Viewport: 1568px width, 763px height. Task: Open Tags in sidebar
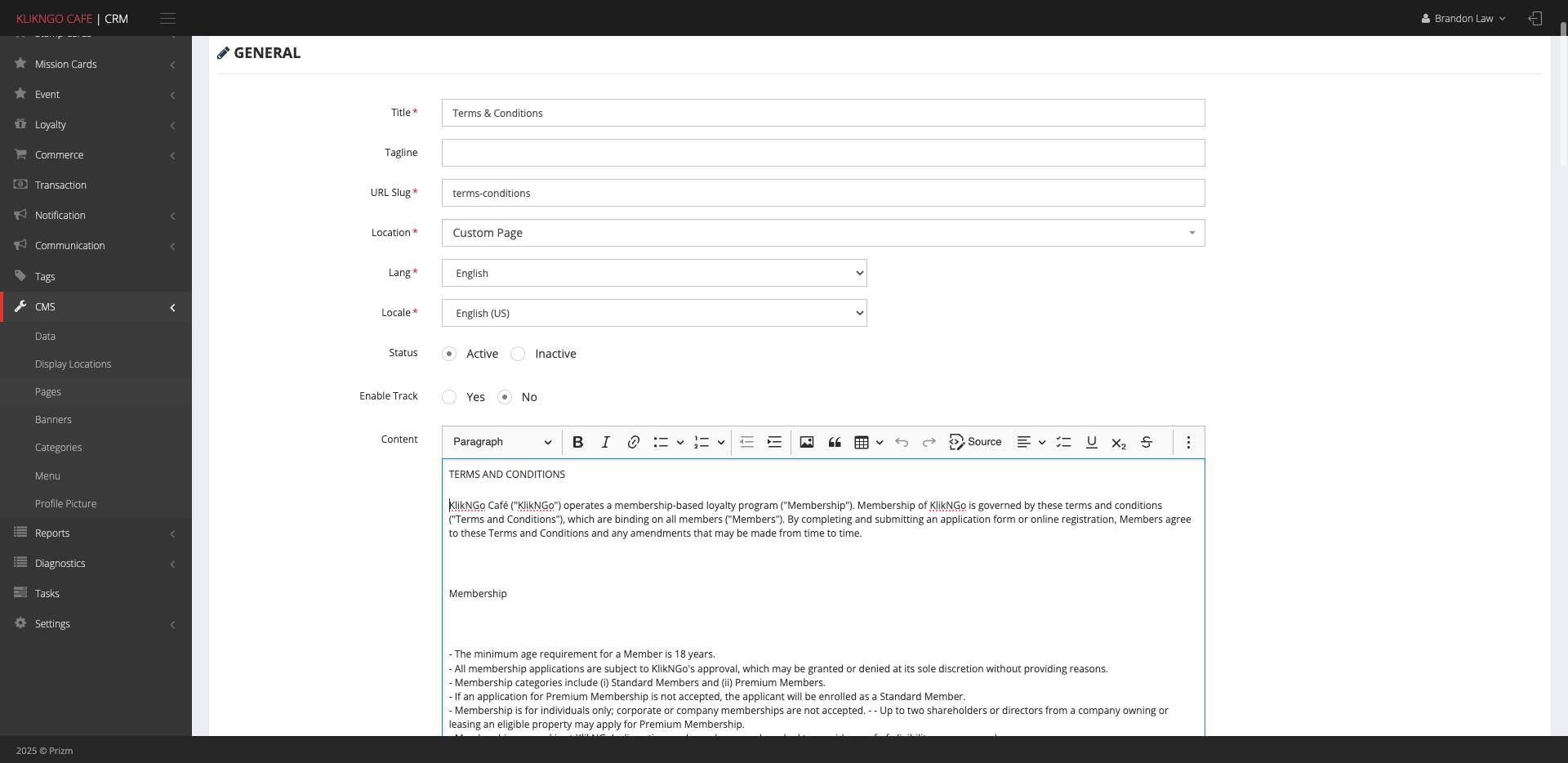[96, 276]
